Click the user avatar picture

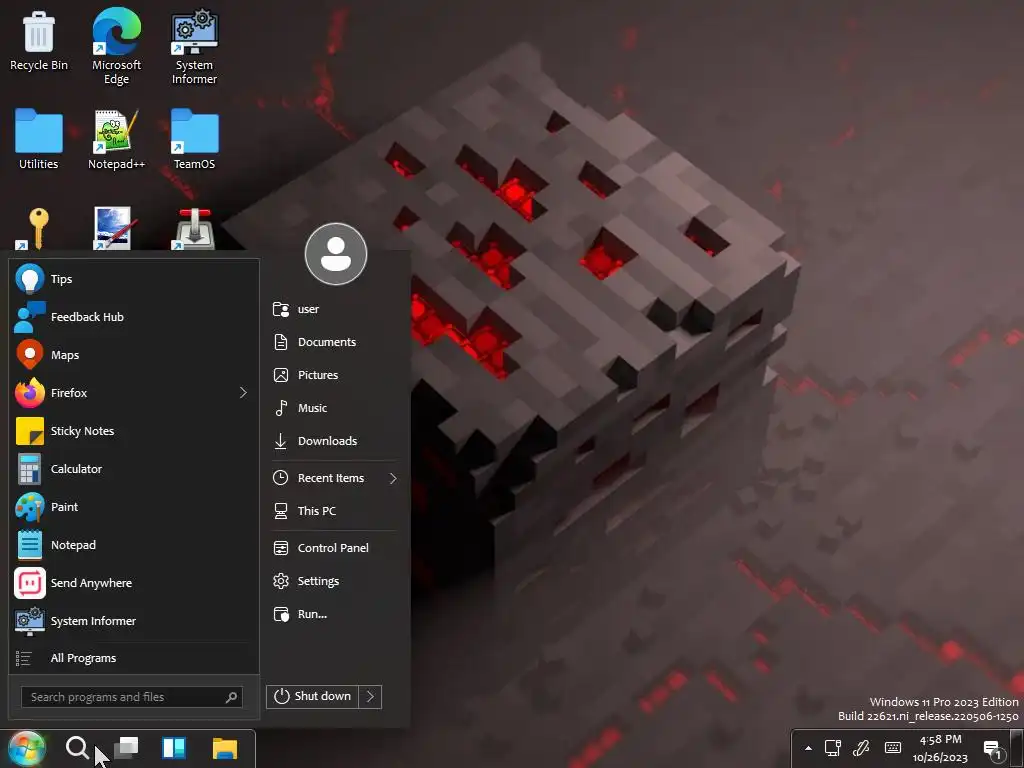pyautogui.click(x=336, y=254)
